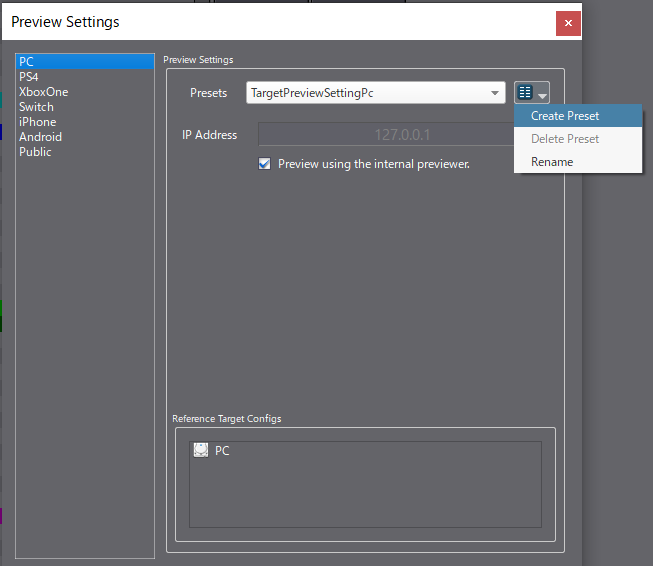Choose Delete Preset from the menu
Screen dimensions: 653x566
pos(578,139)
